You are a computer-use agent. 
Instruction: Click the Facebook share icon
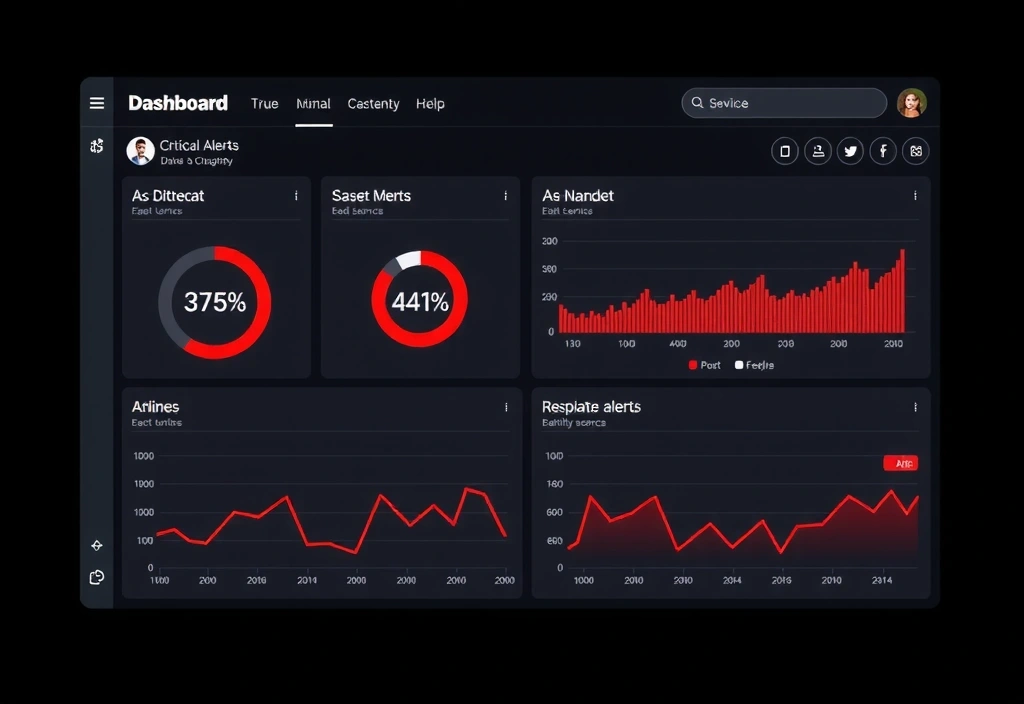(x=883, y=151)
